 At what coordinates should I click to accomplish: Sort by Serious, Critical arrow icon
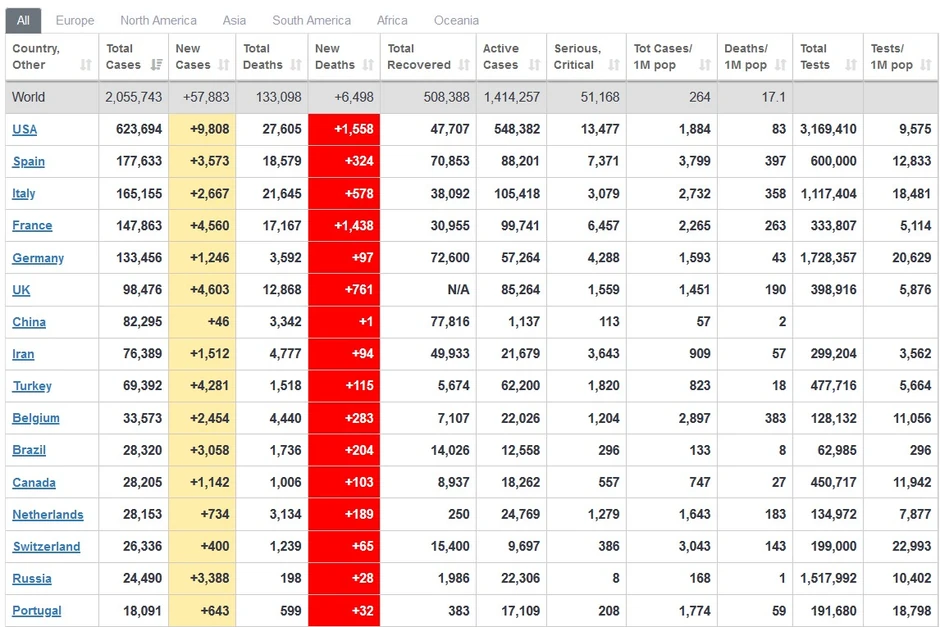coord(614,65)
